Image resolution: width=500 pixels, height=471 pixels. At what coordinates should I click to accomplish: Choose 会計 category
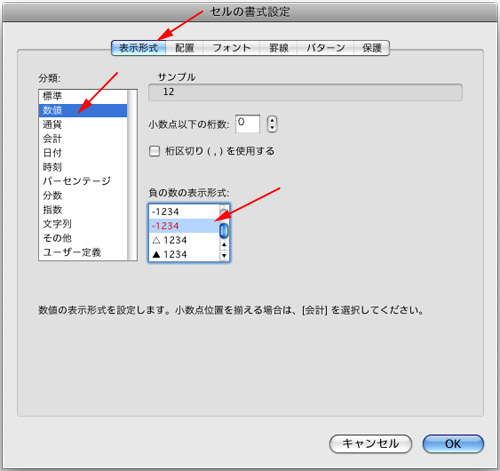(x=83, y=138)
